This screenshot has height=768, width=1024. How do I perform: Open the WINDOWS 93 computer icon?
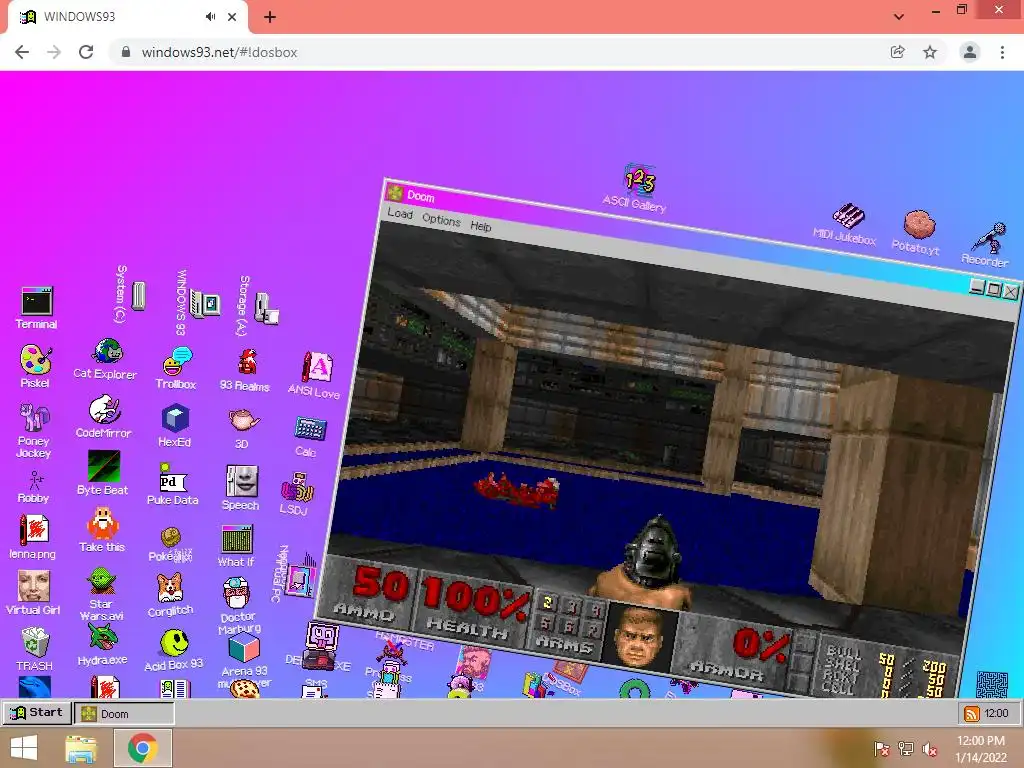198,302
